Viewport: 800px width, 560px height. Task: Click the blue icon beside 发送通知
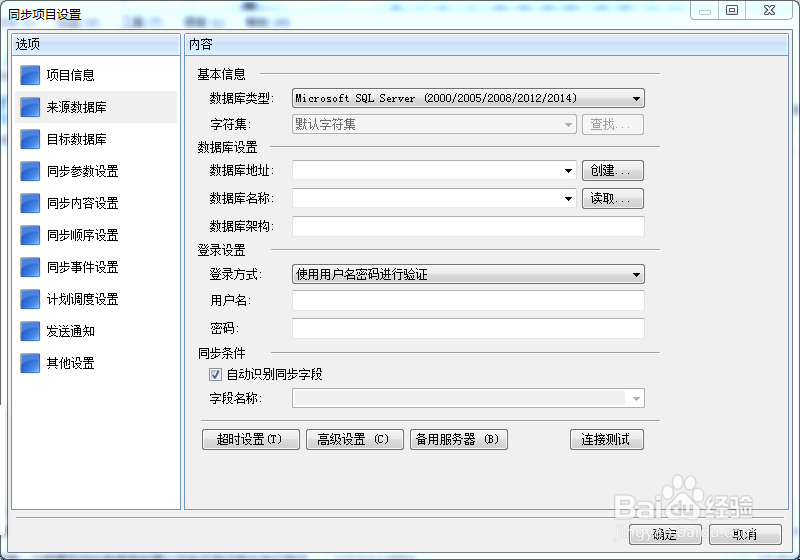30,331
